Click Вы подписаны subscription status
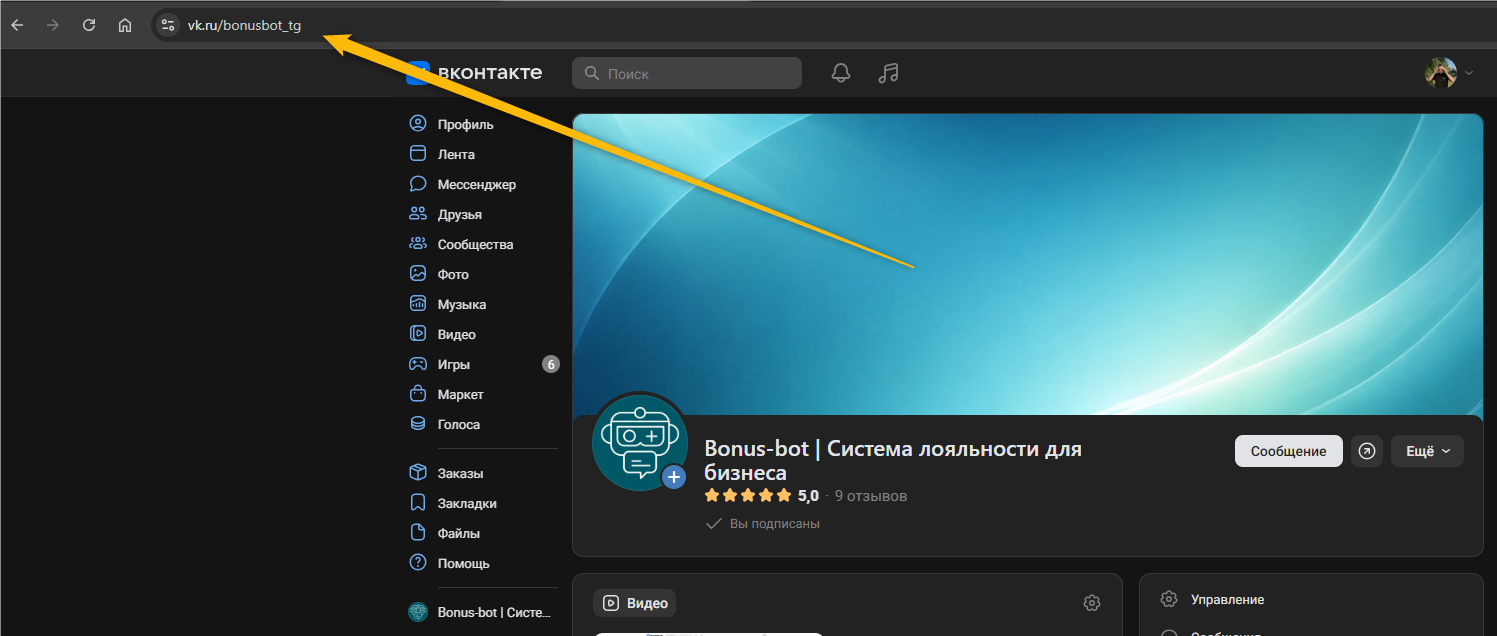 [x=762, y=523]
